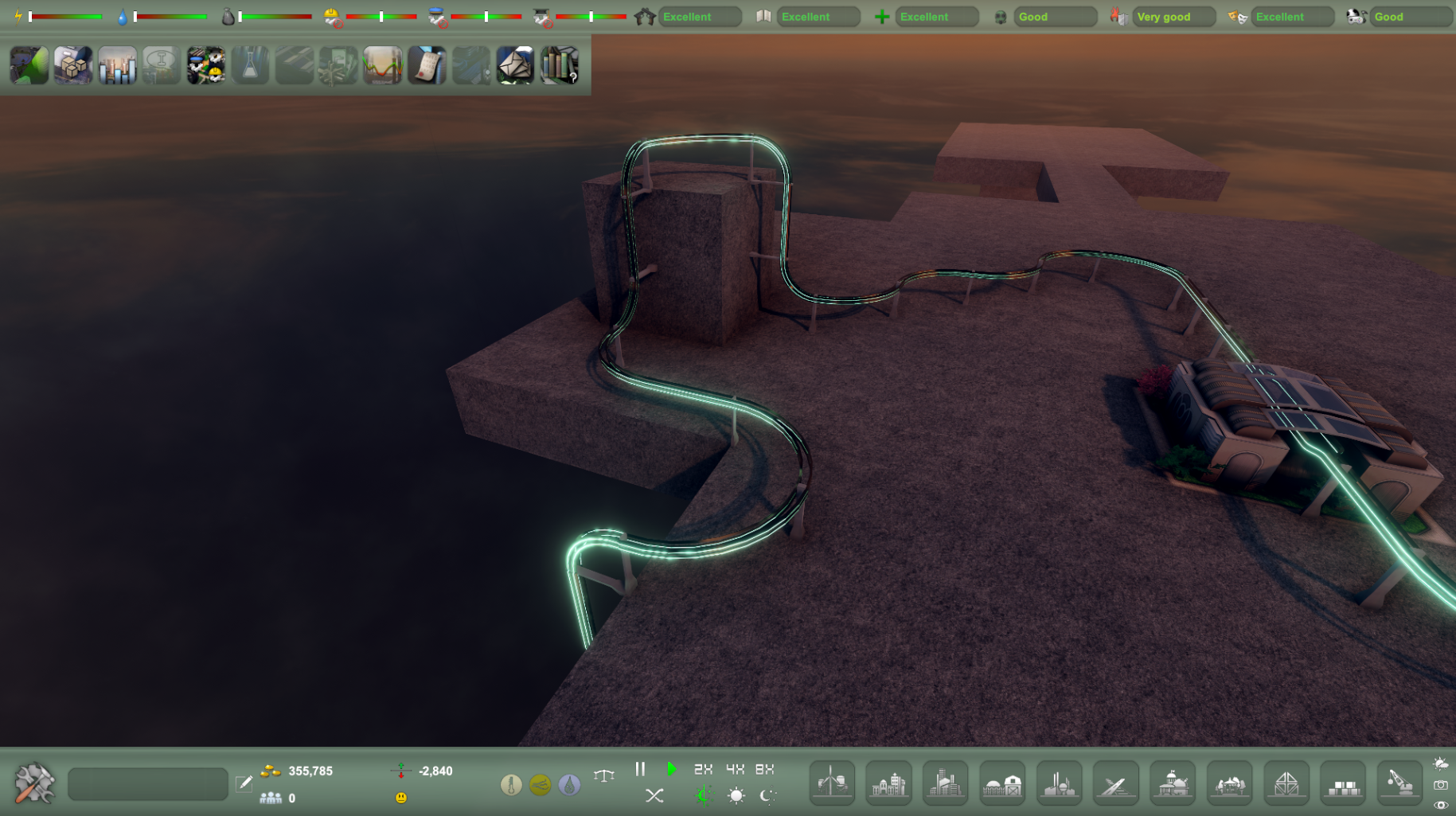Open the civic government buildings category

[1173, 783]
